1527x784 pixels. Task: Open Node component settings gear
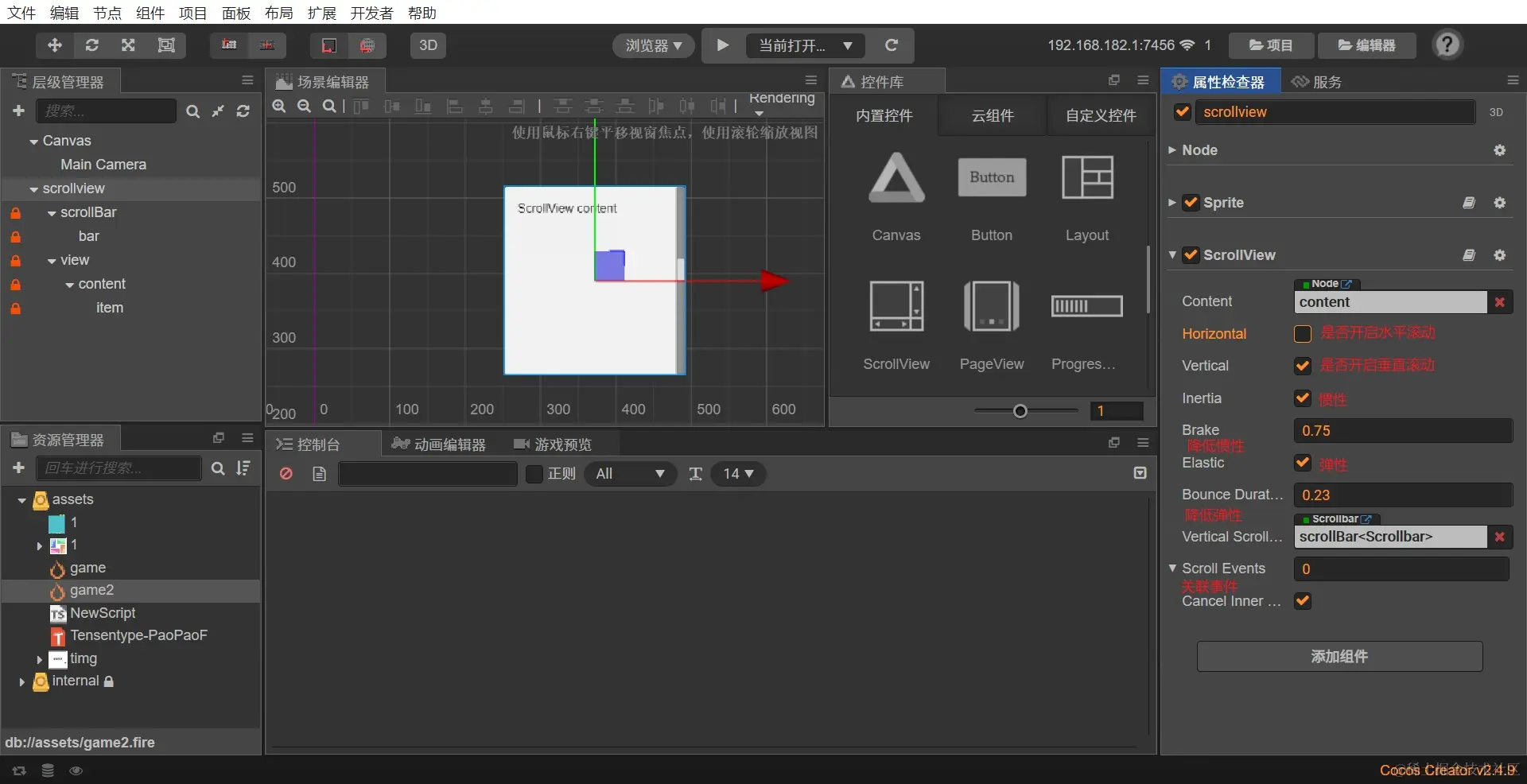pos(1500,150)
